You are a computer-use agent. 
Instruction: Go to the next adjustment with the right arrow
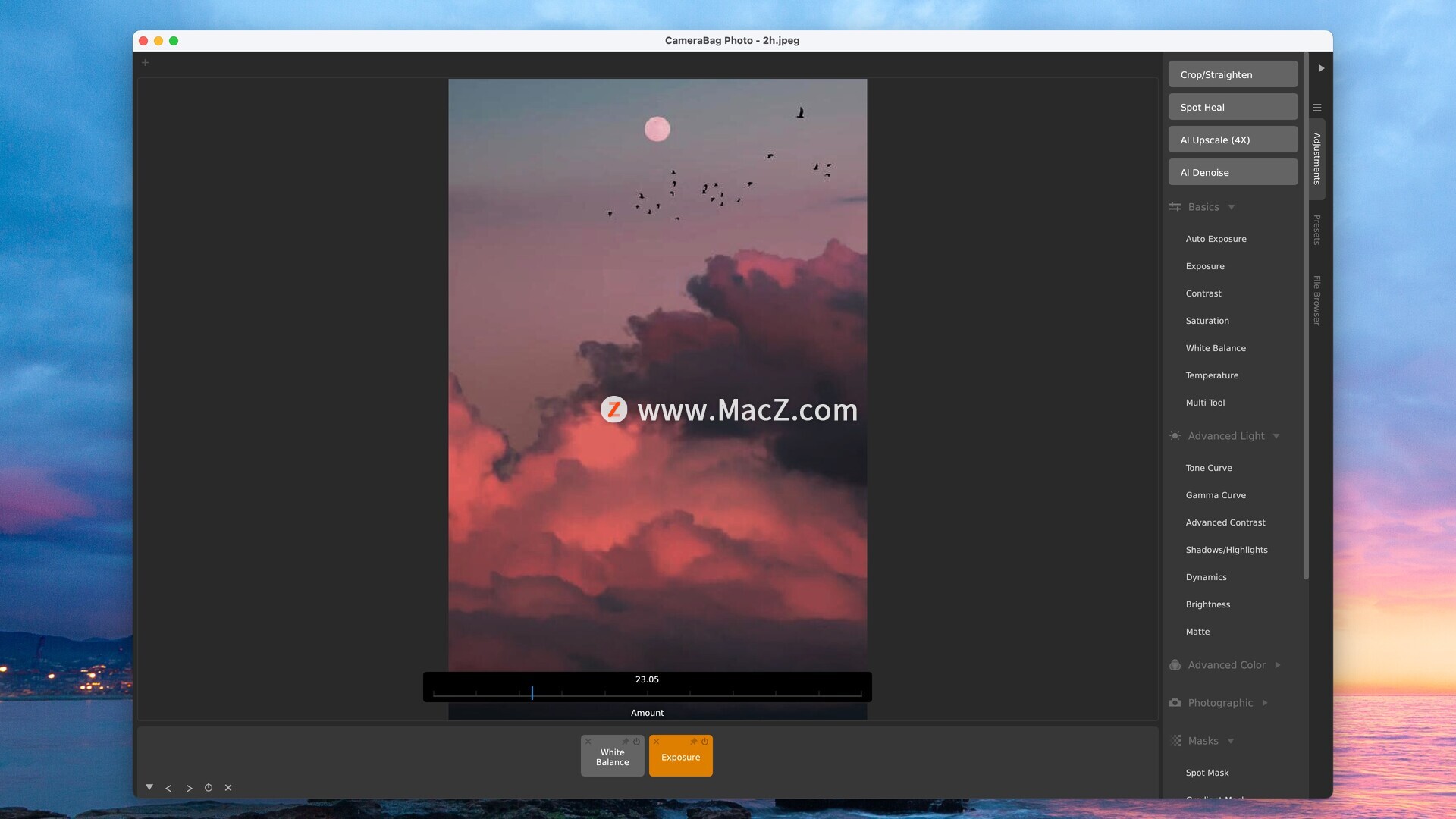(x=189, y=789)
